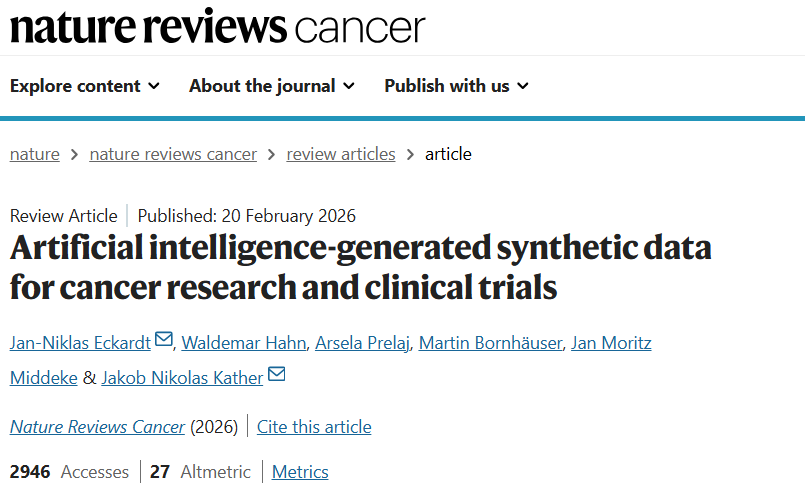805x489 pixels.
Task: Go to the nature breadcrumb link
Action: coord(35,154)
